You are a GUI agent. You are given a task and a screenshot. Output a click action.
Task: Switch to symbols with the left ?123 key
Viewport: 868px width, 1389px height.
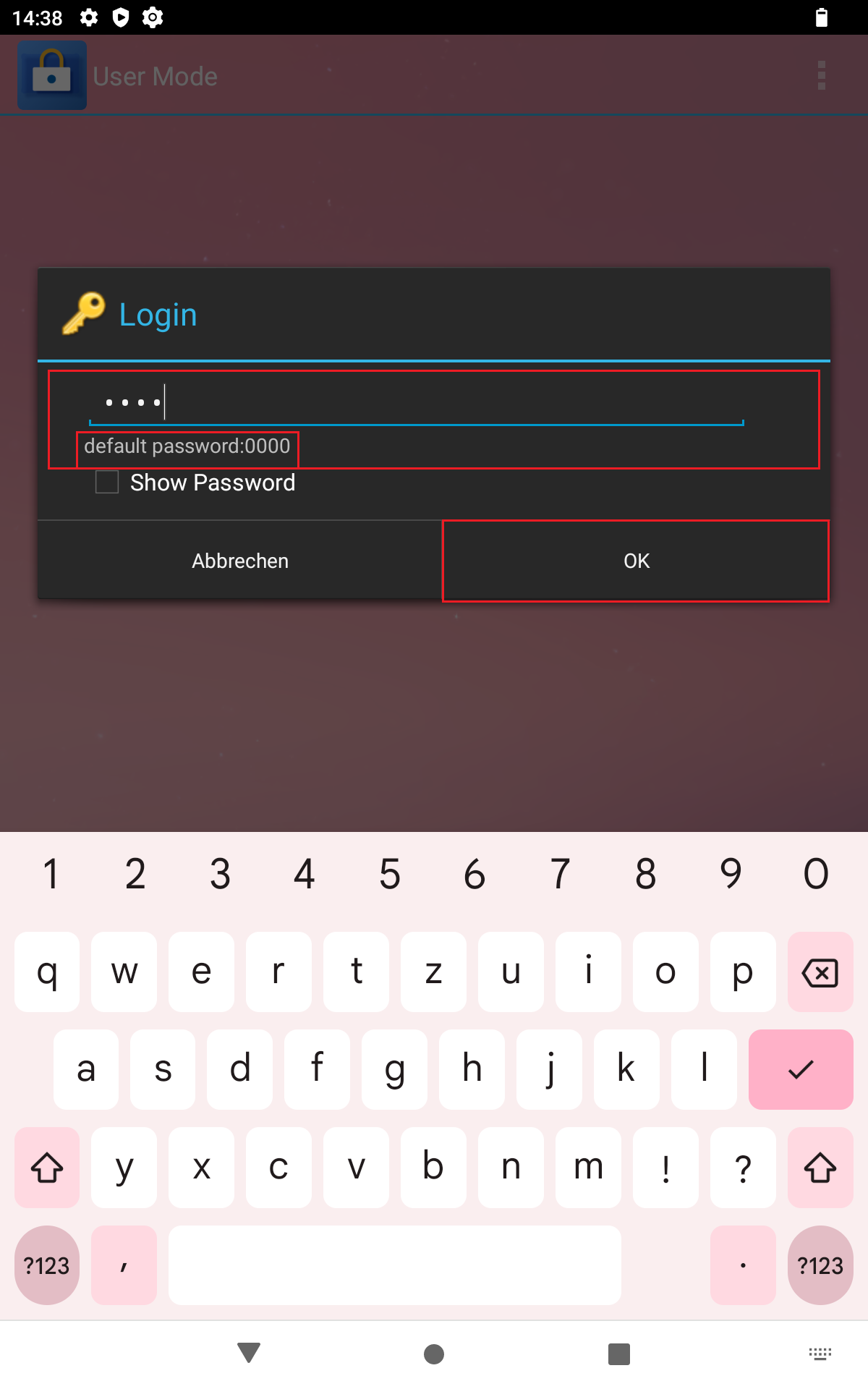pyautogui.click(x=47, y=1265)
